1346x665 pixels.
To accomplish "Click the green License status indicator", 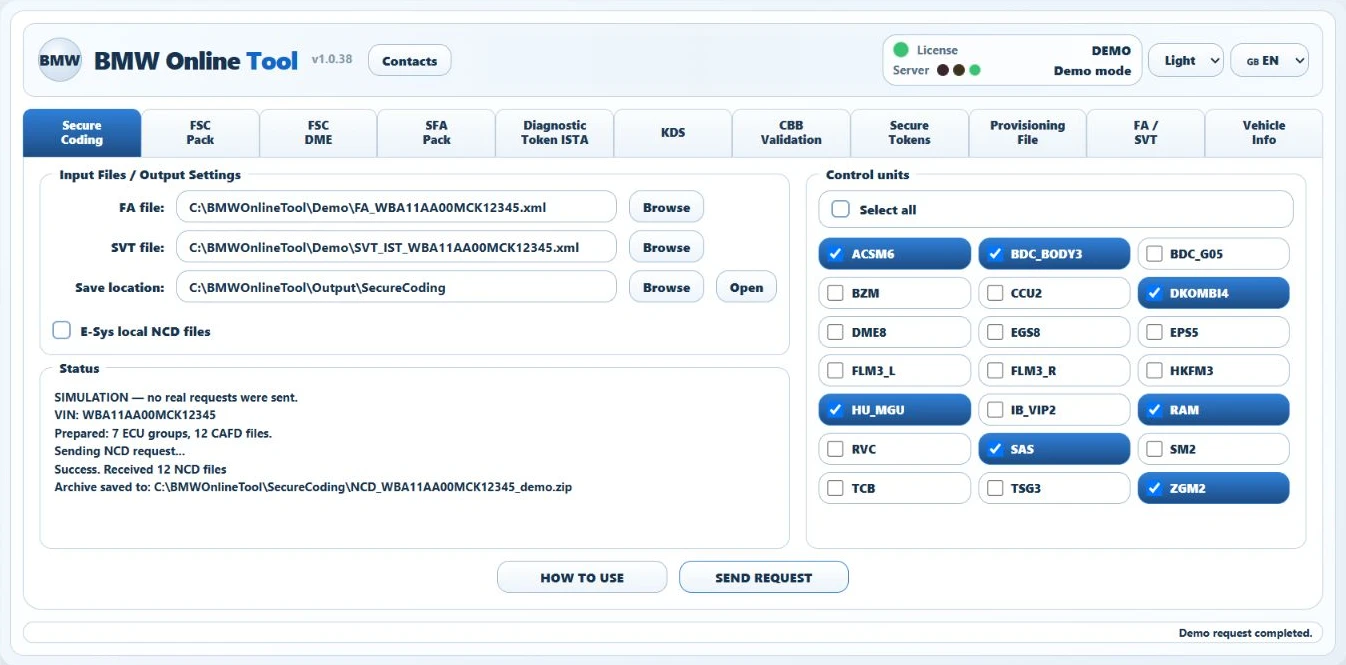I will (x=901, y=50).
